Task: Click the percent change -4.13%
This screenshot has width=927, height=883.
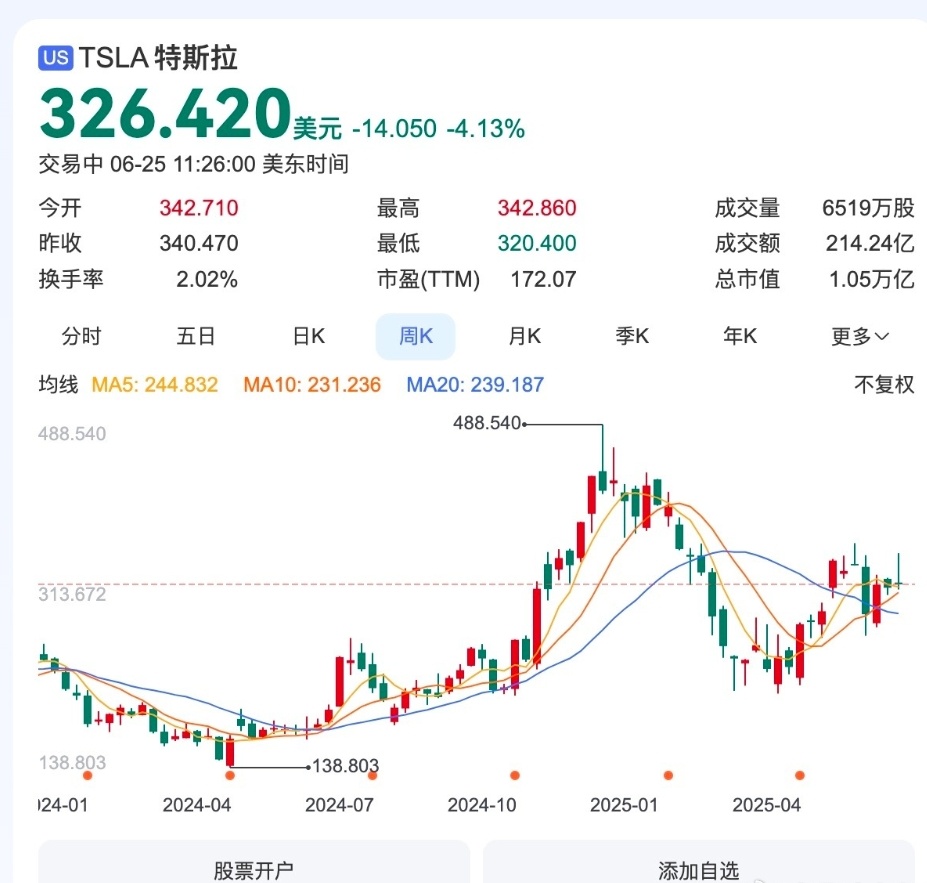Action: pyautogui.click(x=486, y=128)
